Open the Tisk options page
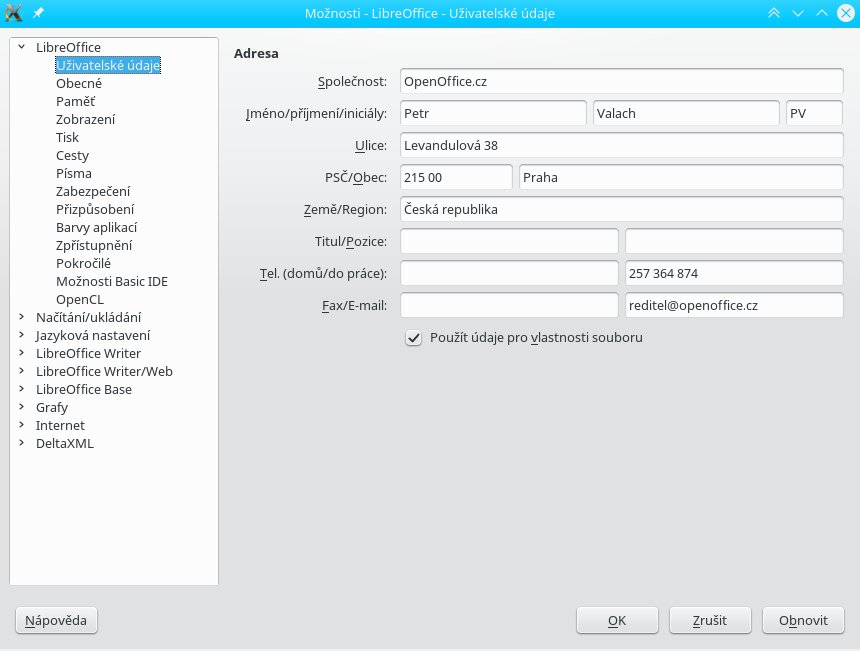Image resolution: width=860 pixels, height=651 pixels. (x=67, y=137)
